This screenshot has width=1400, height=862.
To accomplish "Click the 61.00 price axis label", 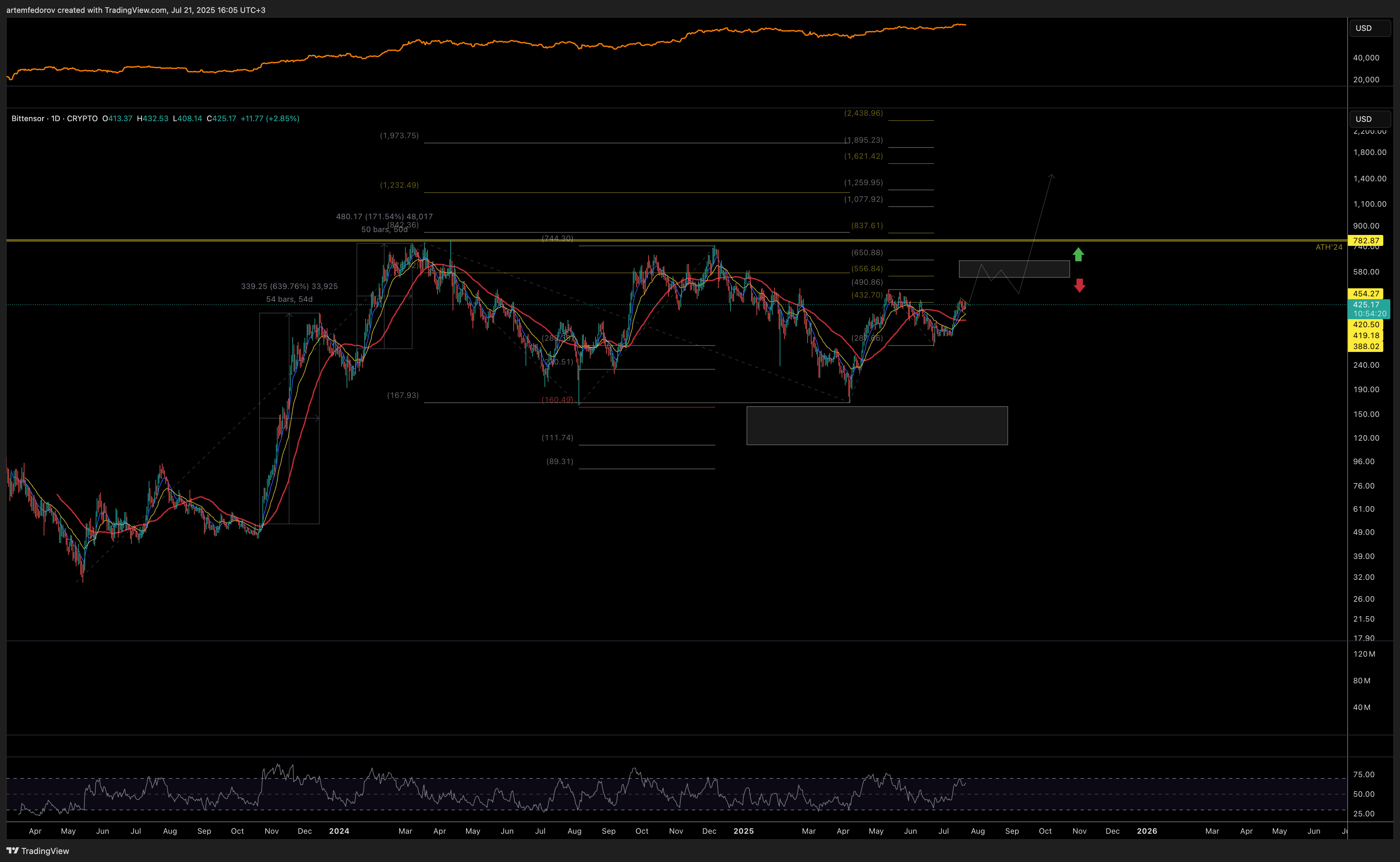I will 1363,508.
